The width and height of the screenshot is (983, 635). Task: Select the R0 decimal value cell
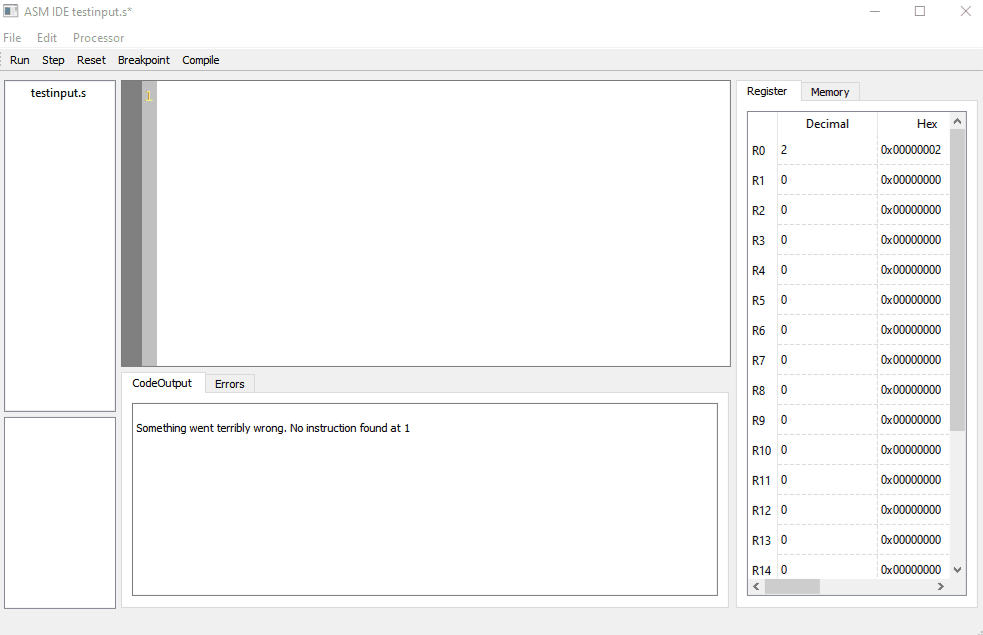click(826, 150)
